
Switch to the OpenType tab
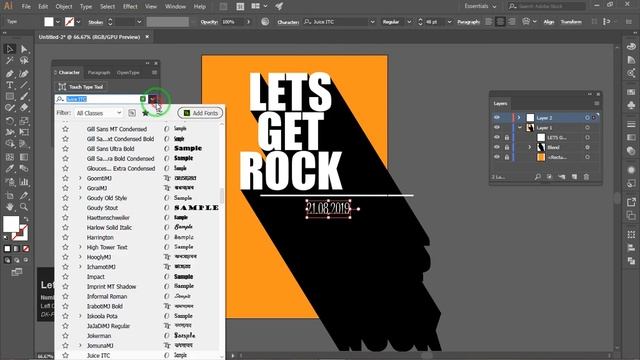point(128,73)
